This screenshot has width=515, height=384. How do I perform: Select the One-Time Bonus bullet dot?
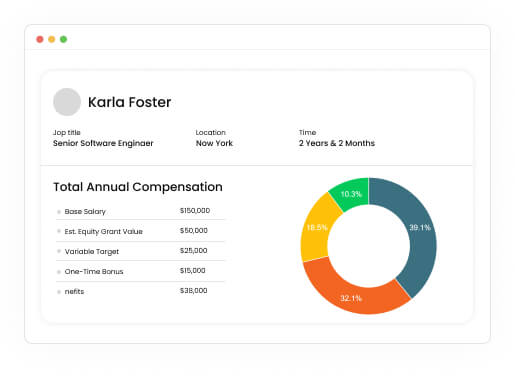(x=59, y=272)
